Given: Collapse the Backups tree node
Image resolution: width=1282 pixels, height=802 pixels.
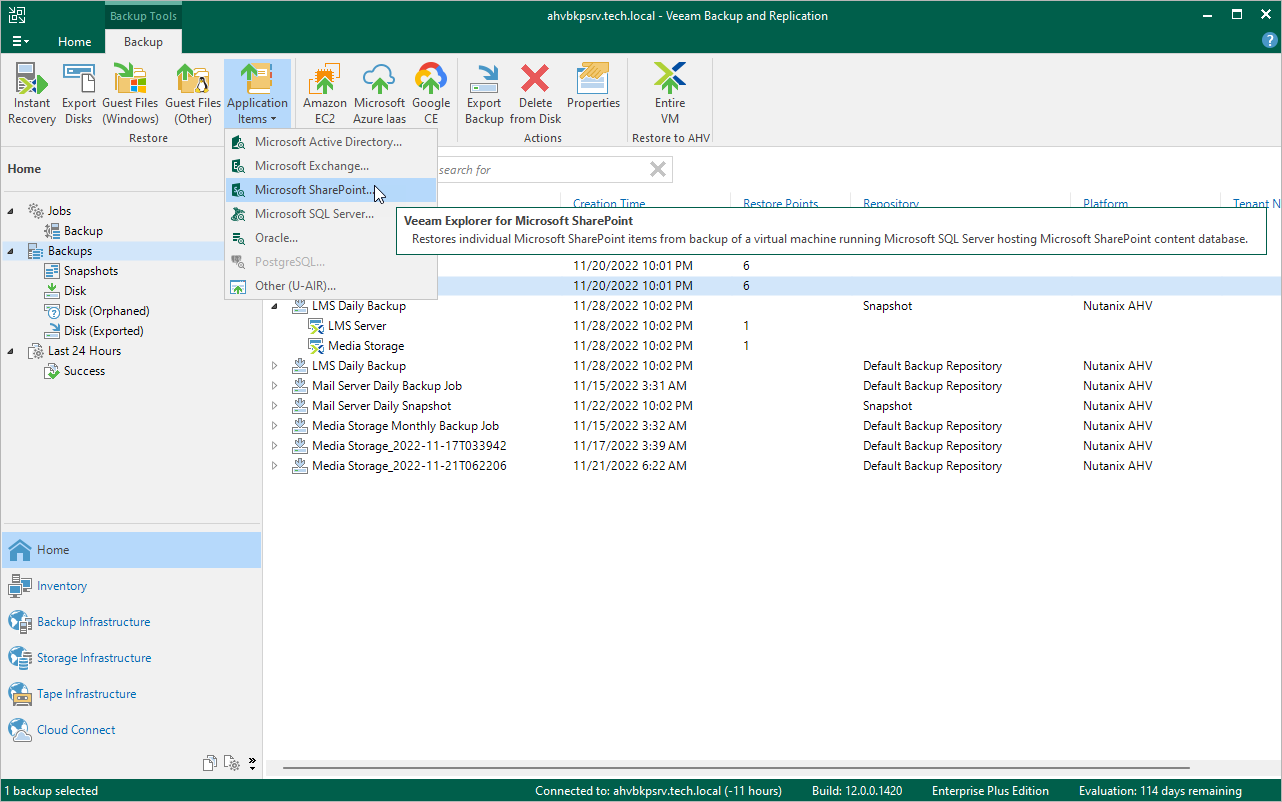Looking at the screenshot, I should [11, 251].
